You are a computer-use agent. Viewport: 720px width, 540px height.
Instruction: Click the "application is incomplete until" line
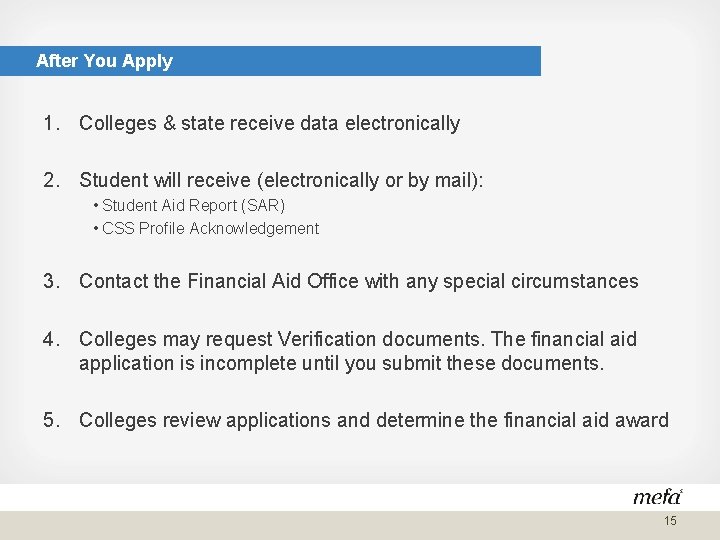[341, 363]
